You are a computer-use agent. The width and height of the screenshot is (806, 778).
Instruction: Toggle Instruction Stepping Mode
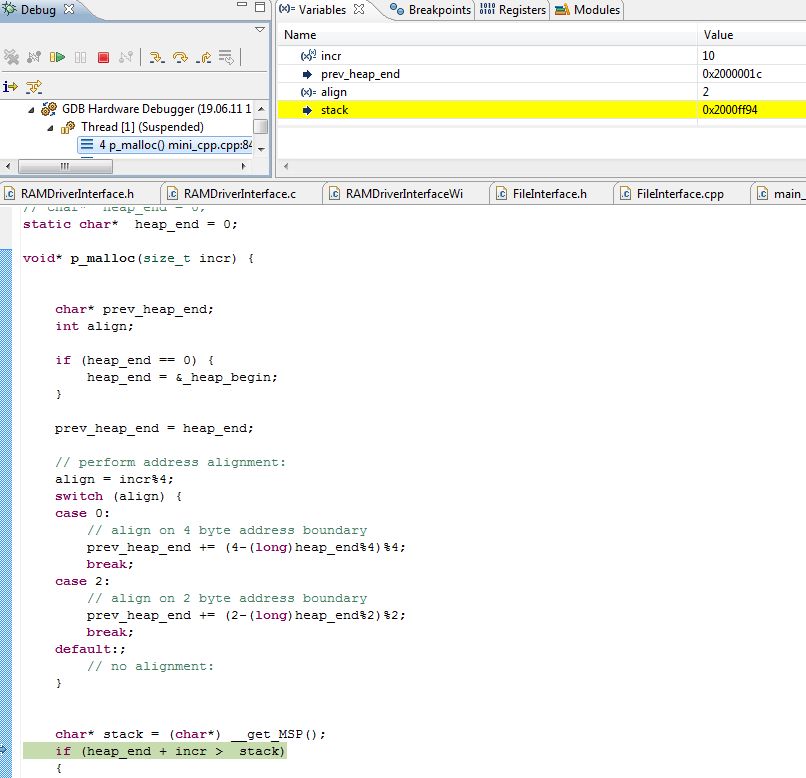tap(11, 87)
